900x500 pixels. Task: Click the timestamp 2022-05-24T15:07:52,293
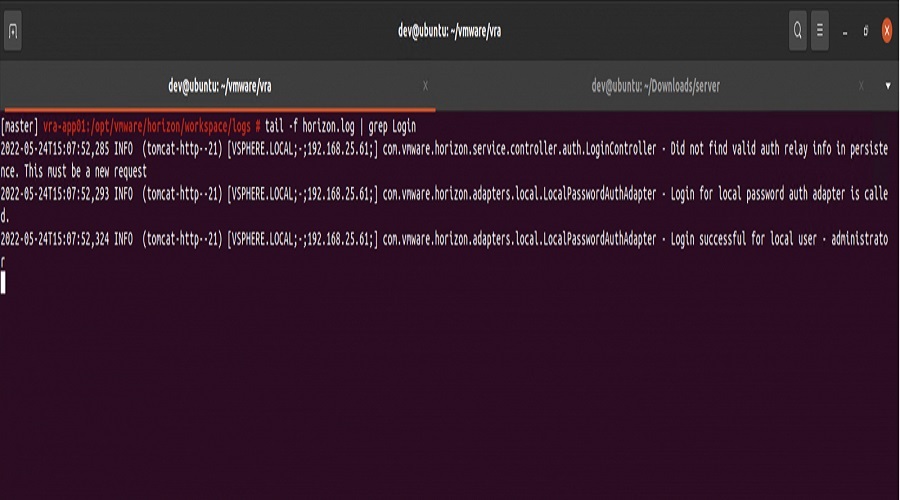[55, 194]
